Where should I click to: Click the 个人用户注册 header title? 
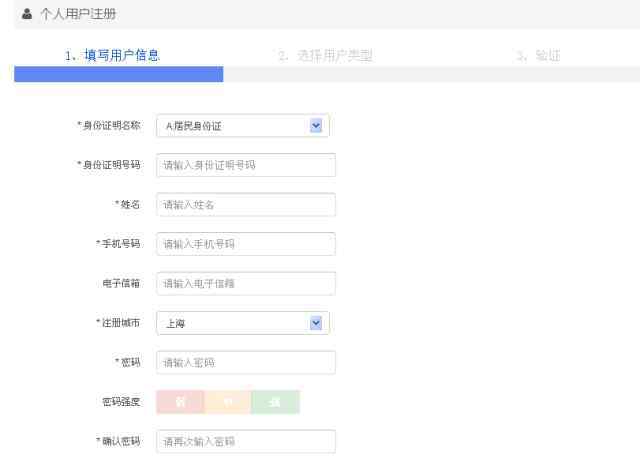click(x=78, y=14)
